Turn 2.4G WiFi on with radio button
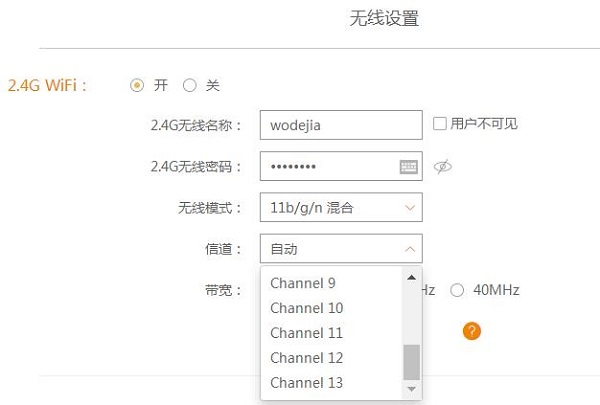 coord(137,86)
